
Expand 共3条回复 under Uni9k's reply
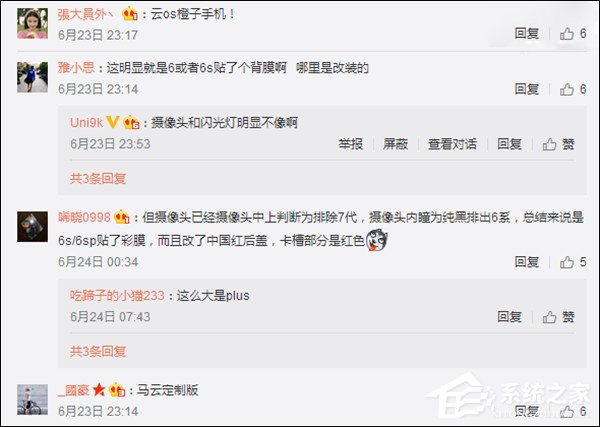tap(98, 178)
